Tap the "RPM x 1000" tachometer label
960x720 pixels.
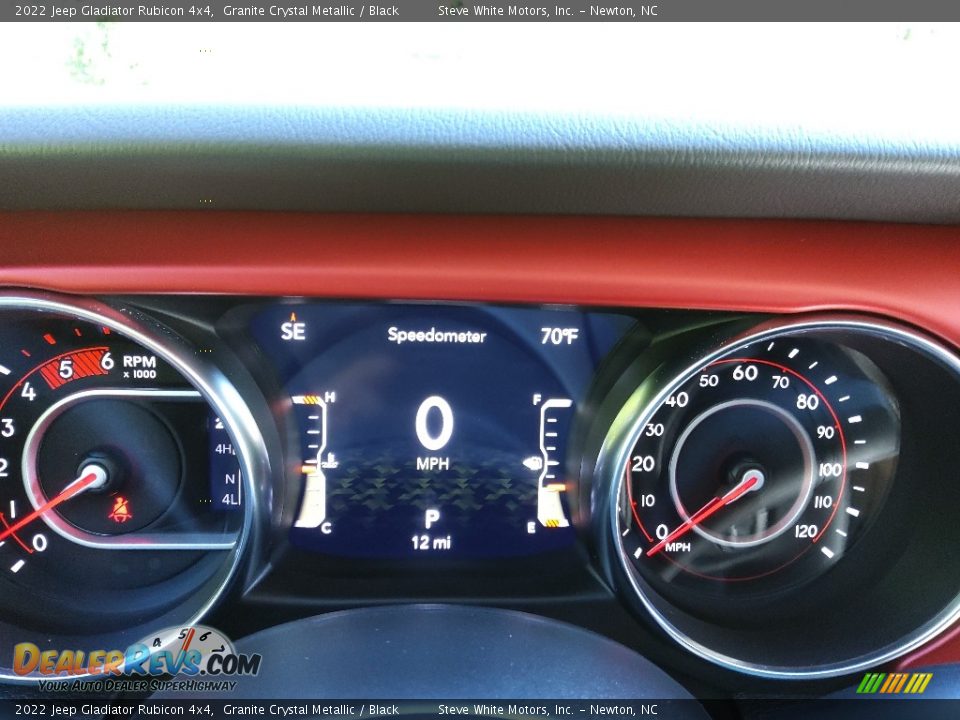tap(140, 367)
